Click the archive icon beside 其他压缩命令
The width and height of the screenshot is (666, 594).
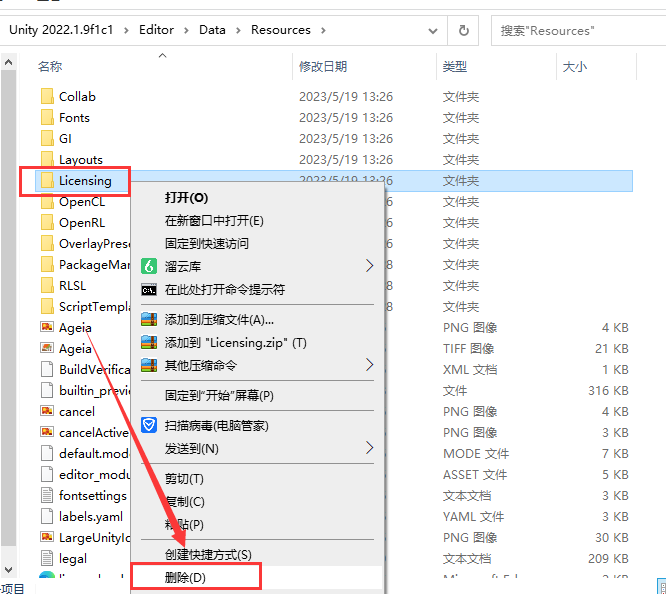[149, 365]
